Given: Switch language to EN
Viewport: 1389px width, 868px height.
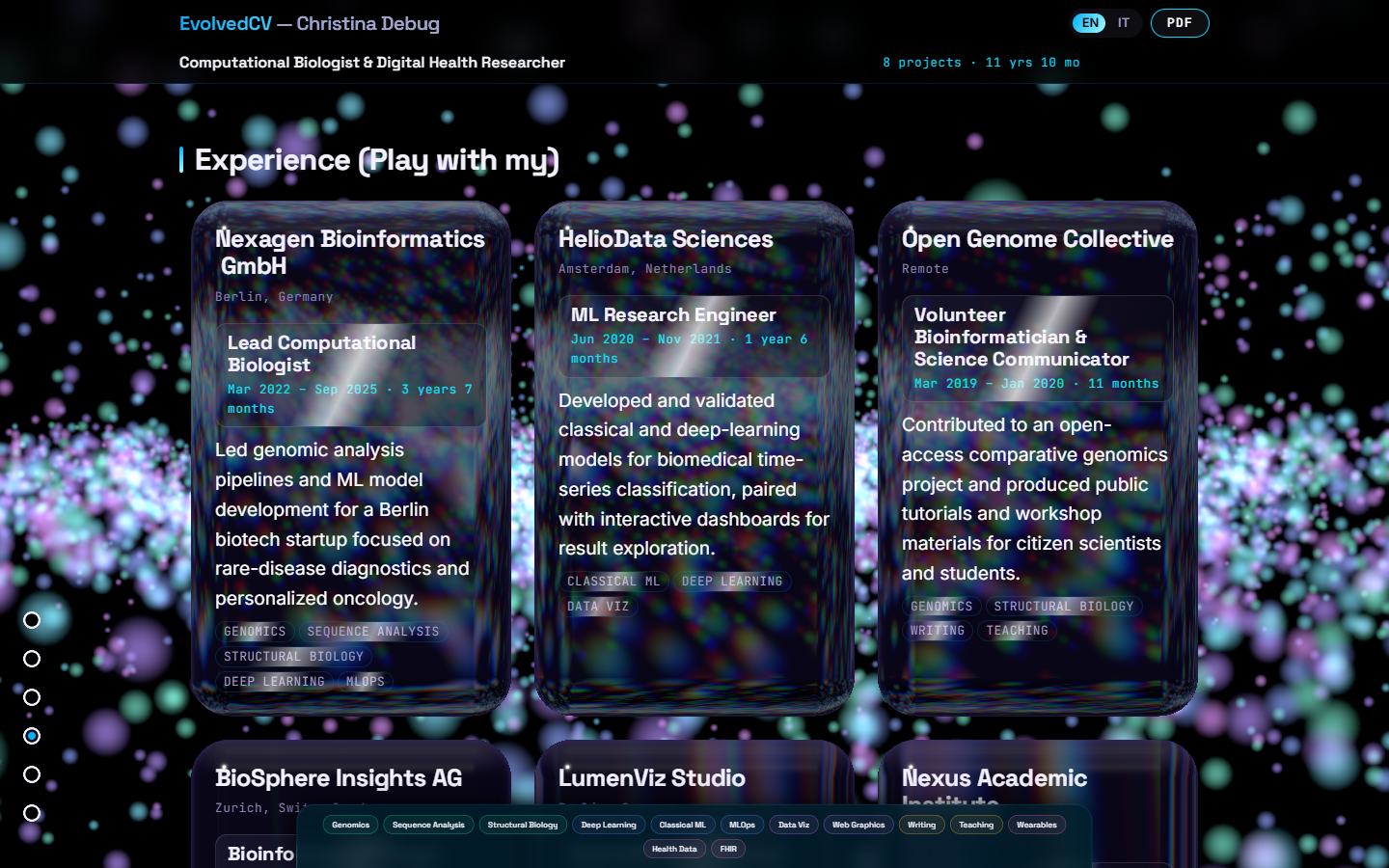Looking at the screenshot, I should point(1090,23).
